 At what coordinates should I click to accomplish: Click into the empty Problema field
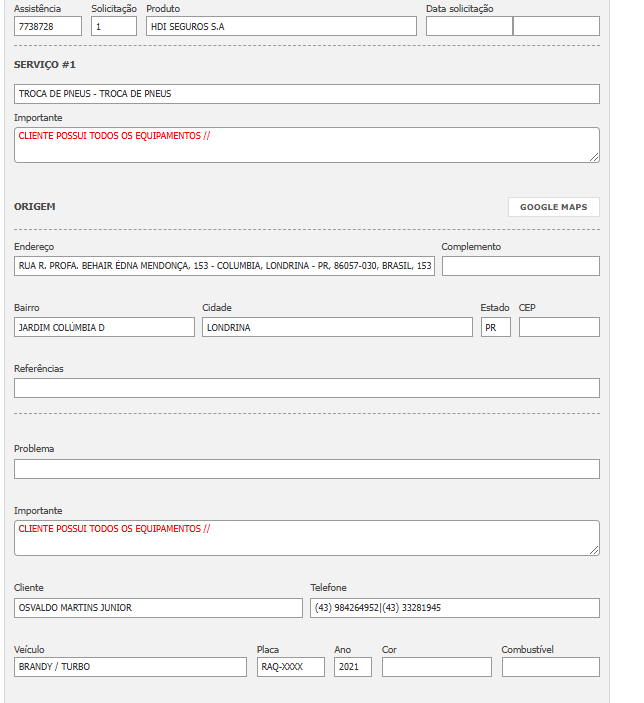click(306, 469)
